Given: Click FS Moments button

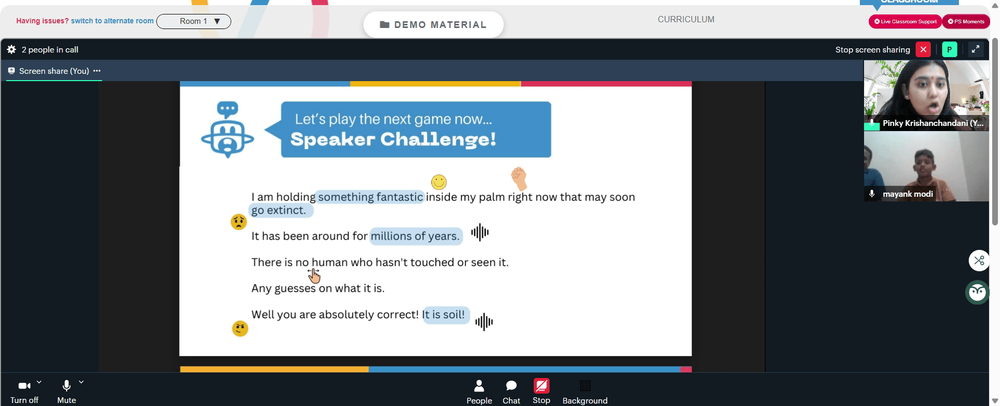Looking at the screenshot, I should [x=966, y=21].
